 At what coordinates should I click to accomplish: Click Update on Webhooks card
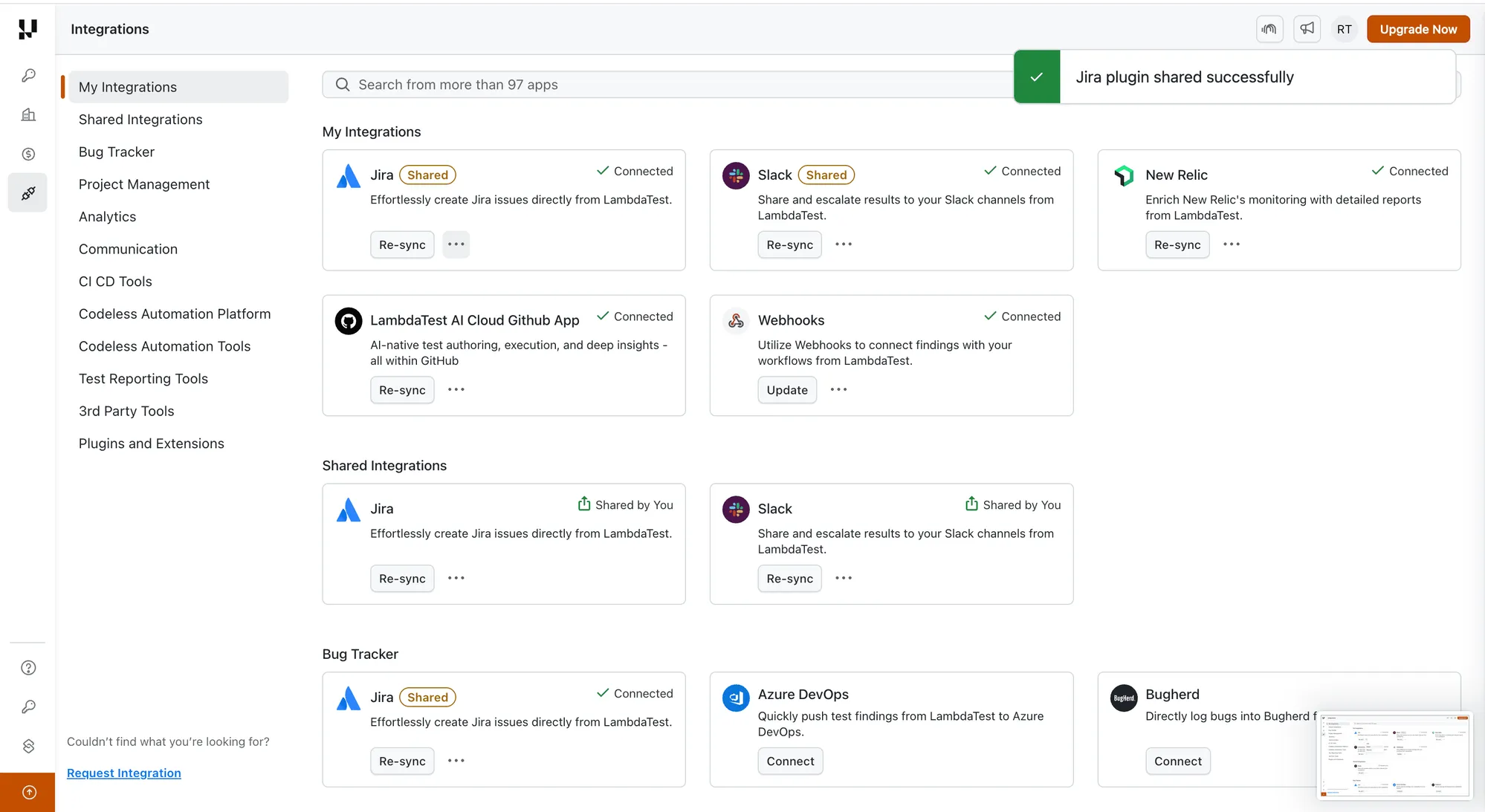click(x=787, y=390)
